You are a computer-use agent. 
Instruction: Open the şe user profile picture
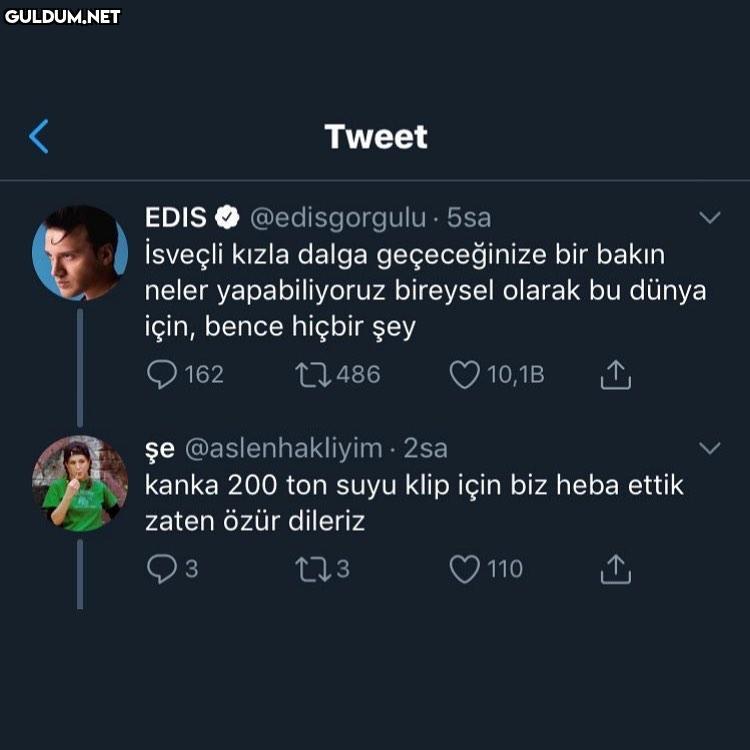pos(80,484)
